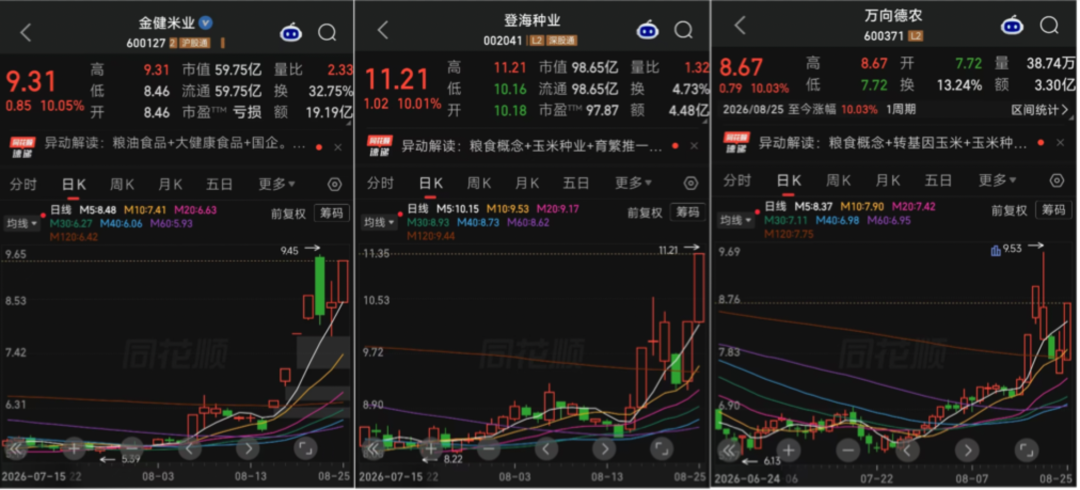Viewport: 1080px width, 490px height.
Task: Dismiss the 转基因玉米 news banner in 万向德农
Action: pyautogui.click(x=1060, y=143)
